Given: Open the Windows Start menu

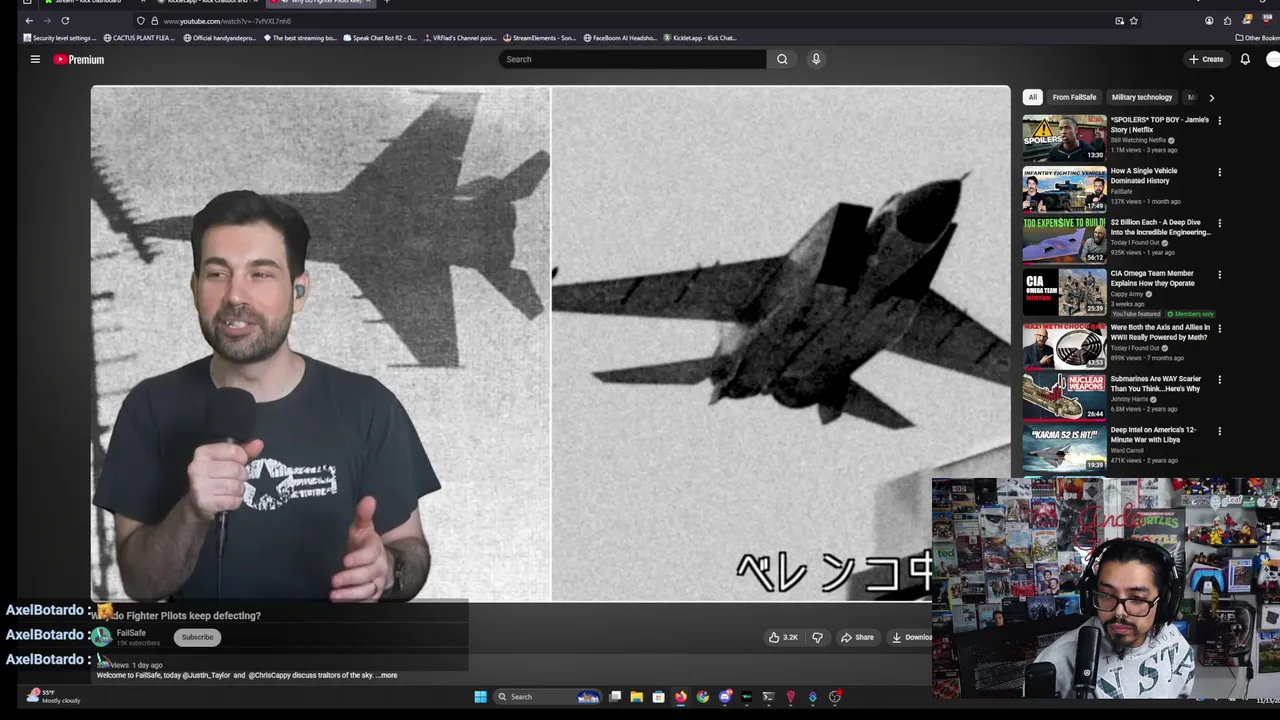Looking at the screenshot, I should pyautogui.click(x=480, y=697).
